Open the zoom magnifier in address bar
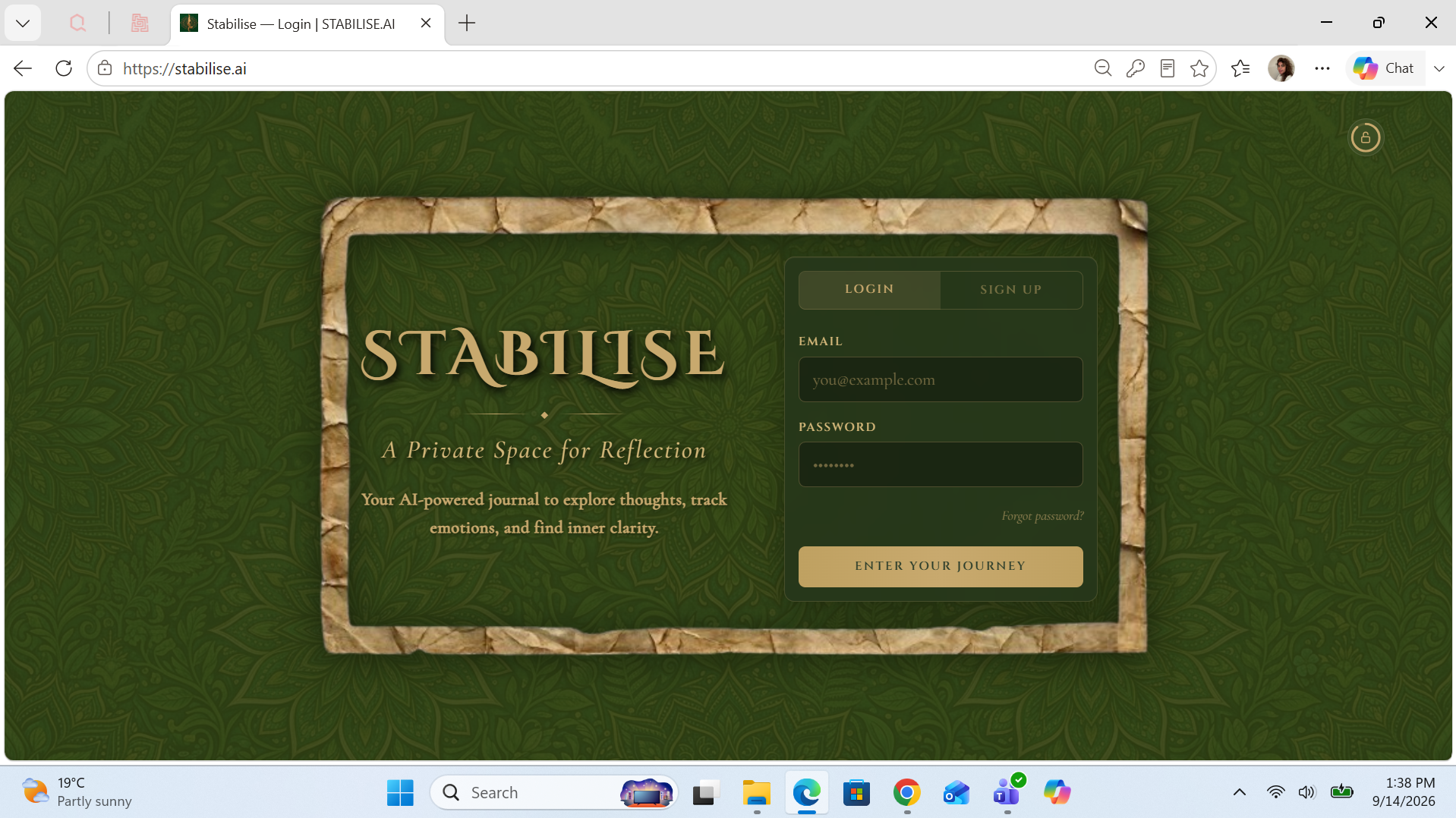This screenshot has width=1456, height=818. pyautogui.click(x=1103, y=68)
